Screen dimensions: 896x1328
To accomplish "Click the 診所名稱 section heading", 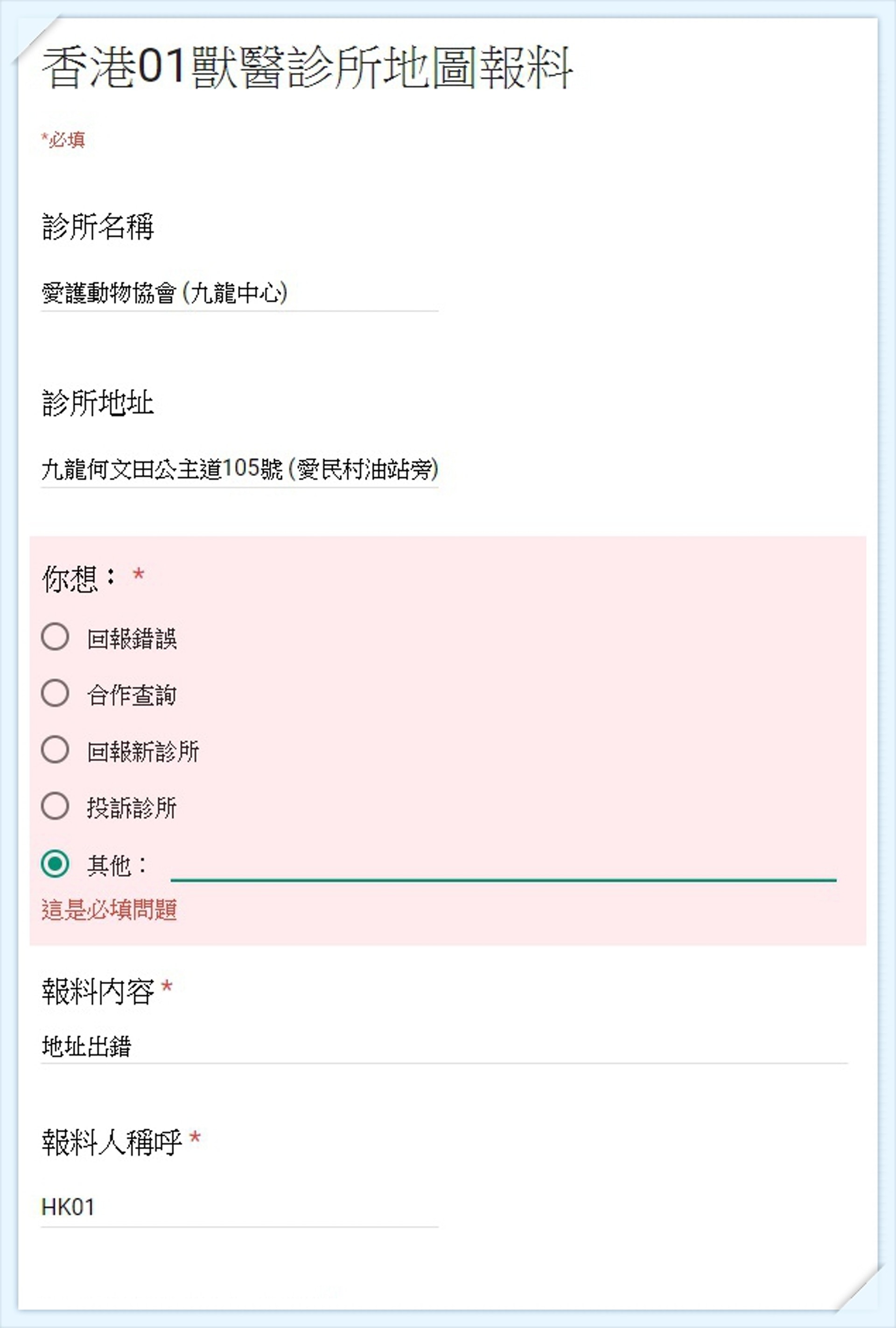I will point(100,226).
